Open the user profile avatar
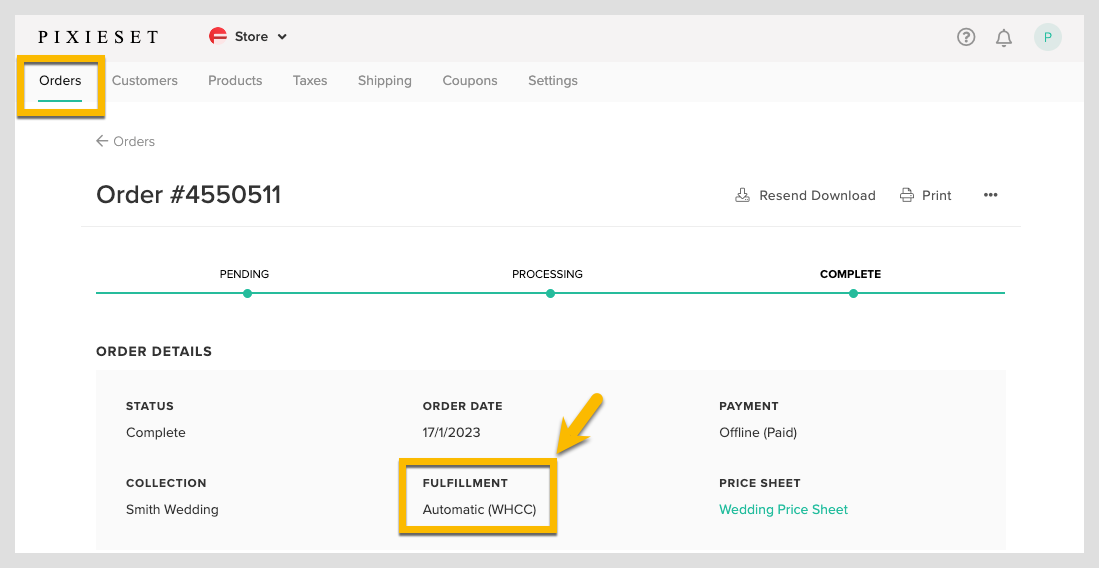The width and height of the screenshot is (1099, 568). [x=1047, y=37]
